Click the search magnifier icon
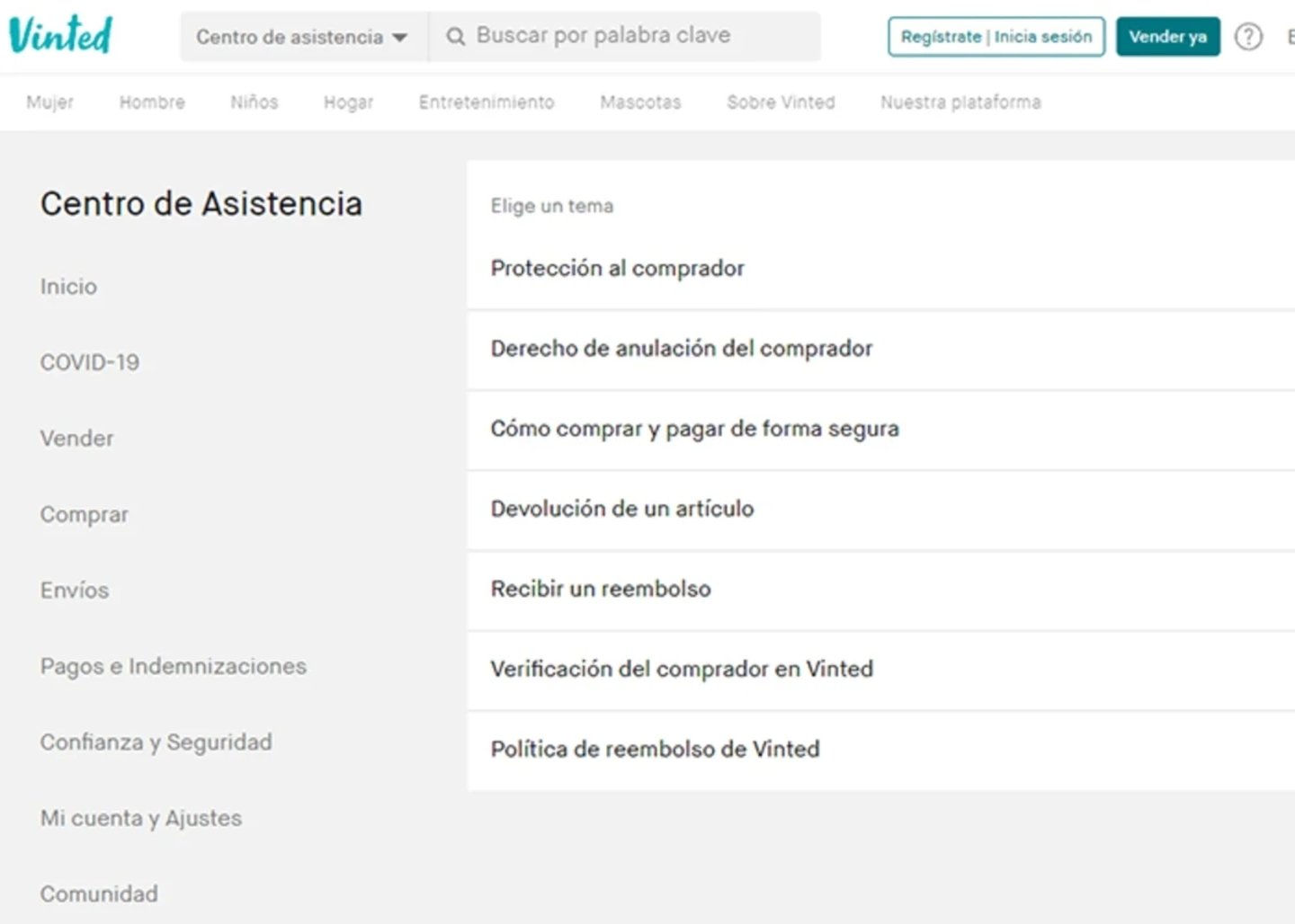Viewport: 1295px width, 924px height. coord(456,37)
